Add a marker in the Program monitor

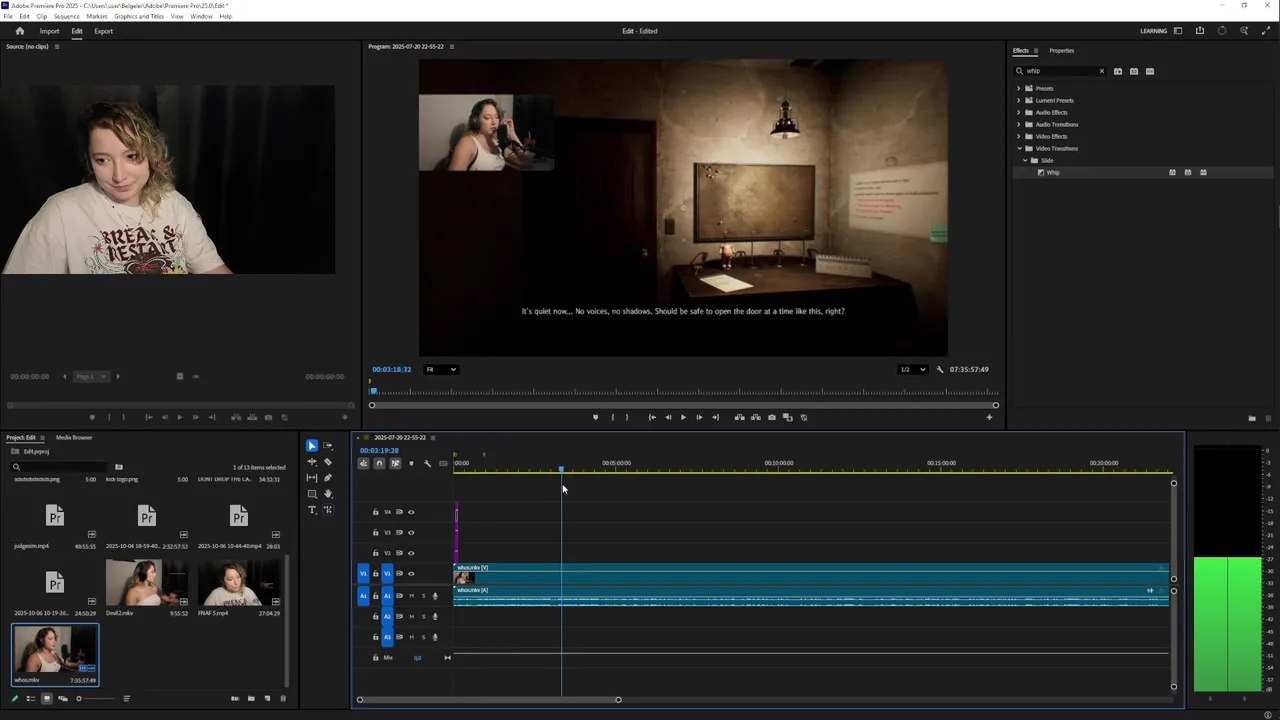(x=595, y=417)
